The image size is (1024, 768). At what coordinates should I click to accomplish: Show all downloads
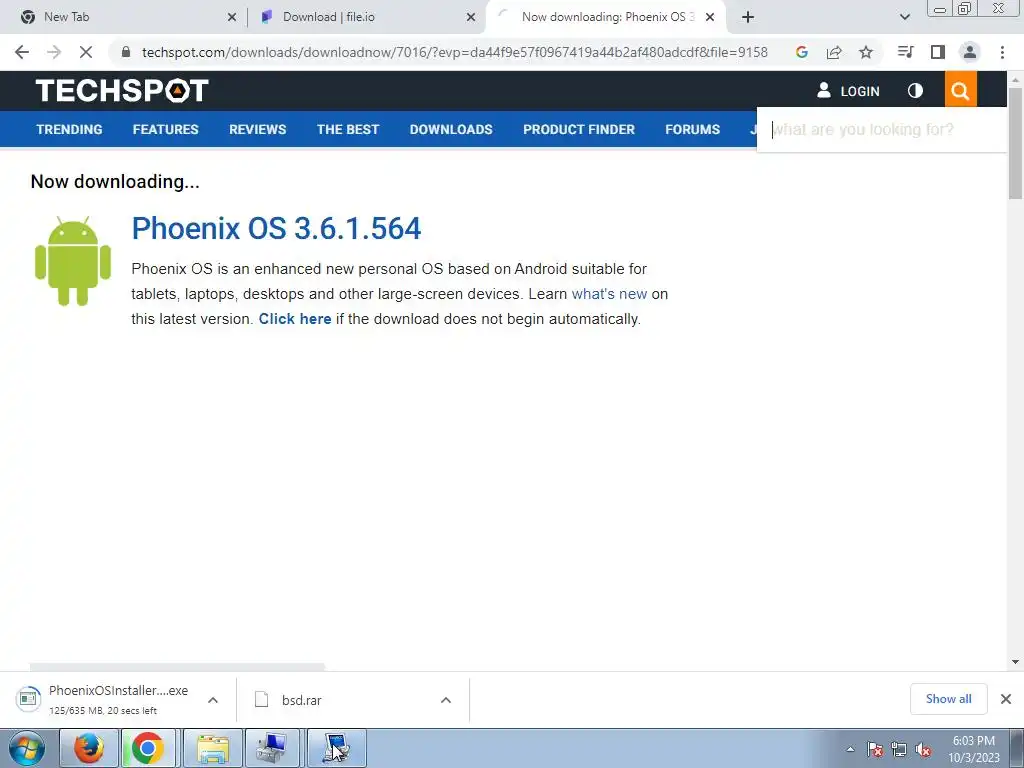click(948, 699)
